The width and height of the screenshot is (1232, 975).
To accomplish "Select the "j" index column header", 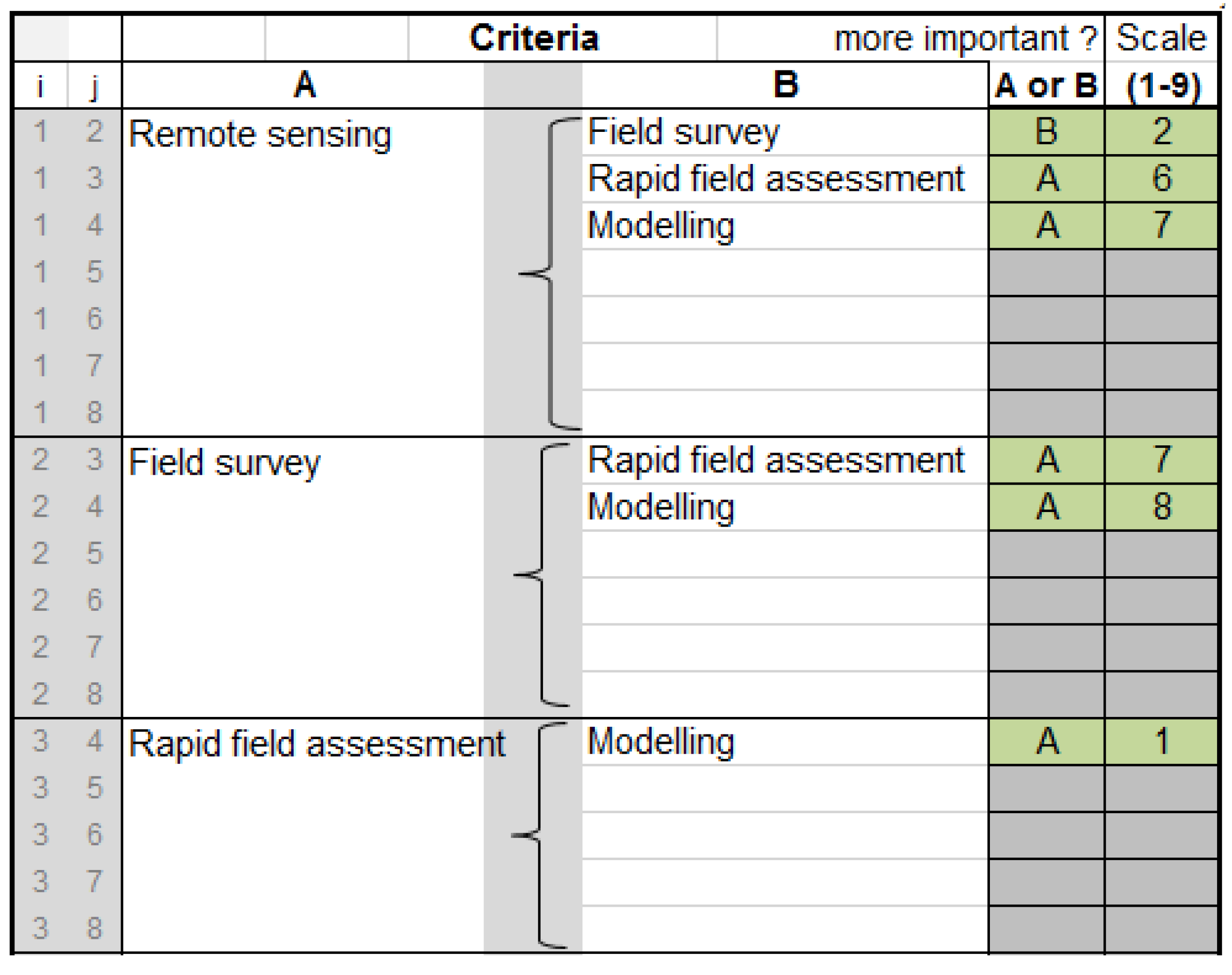I will click(x=94, y=86).
